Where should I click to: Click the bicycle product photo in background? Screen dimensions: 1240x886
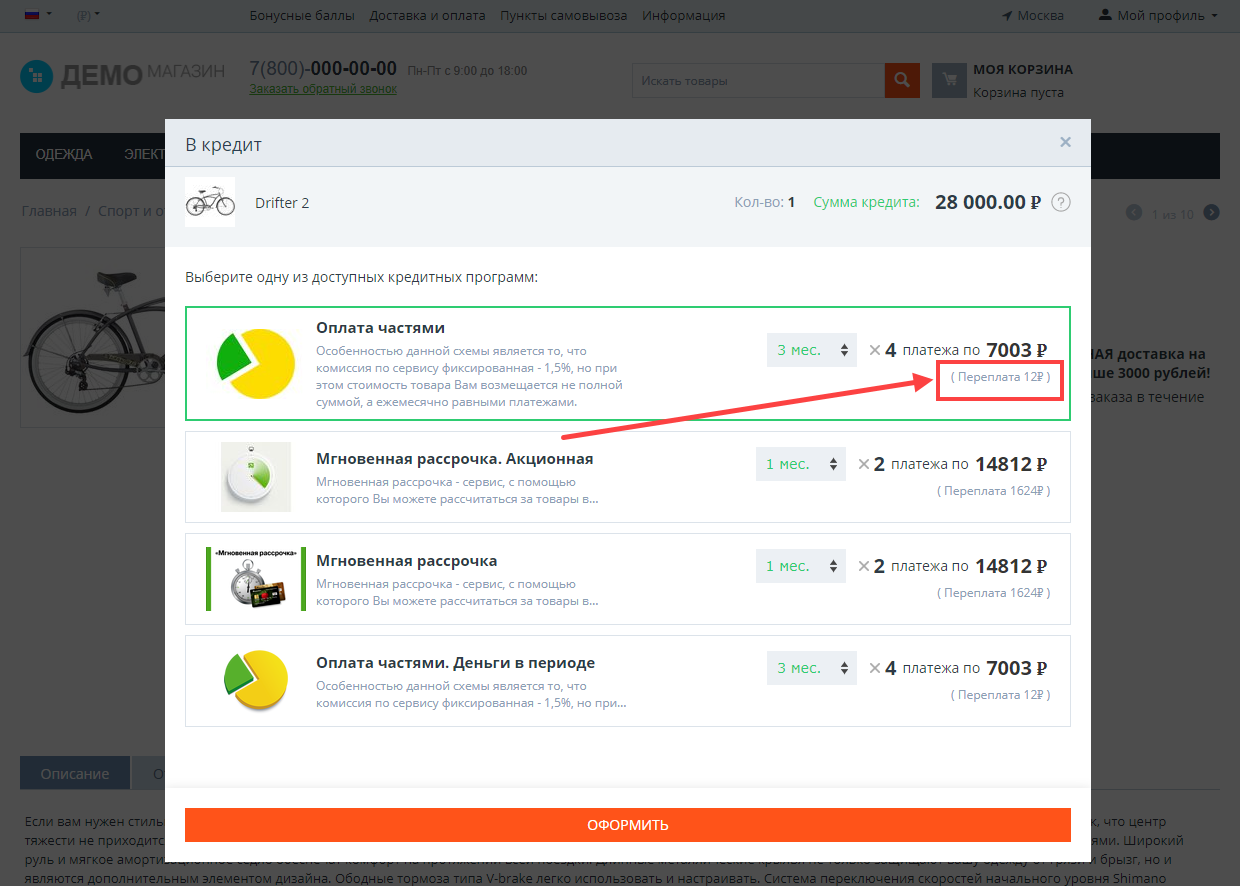click(92, 337)
